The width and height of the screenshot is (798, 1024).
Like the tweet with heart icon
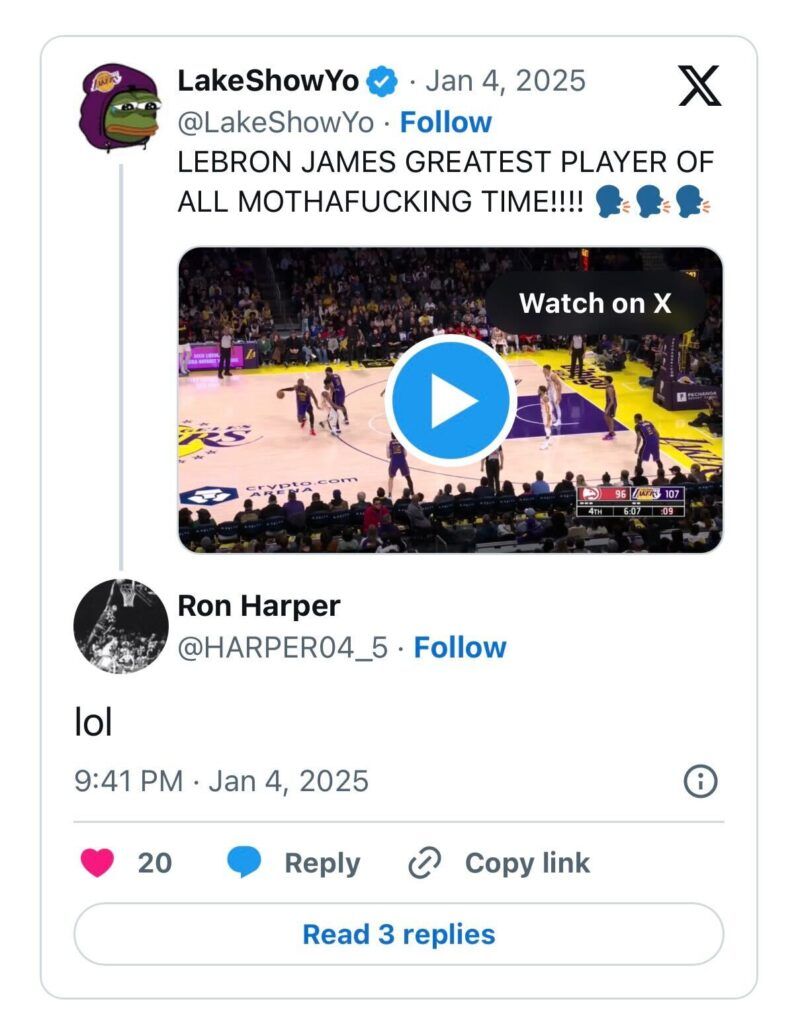pyautogui.click(x=97, y=862)
